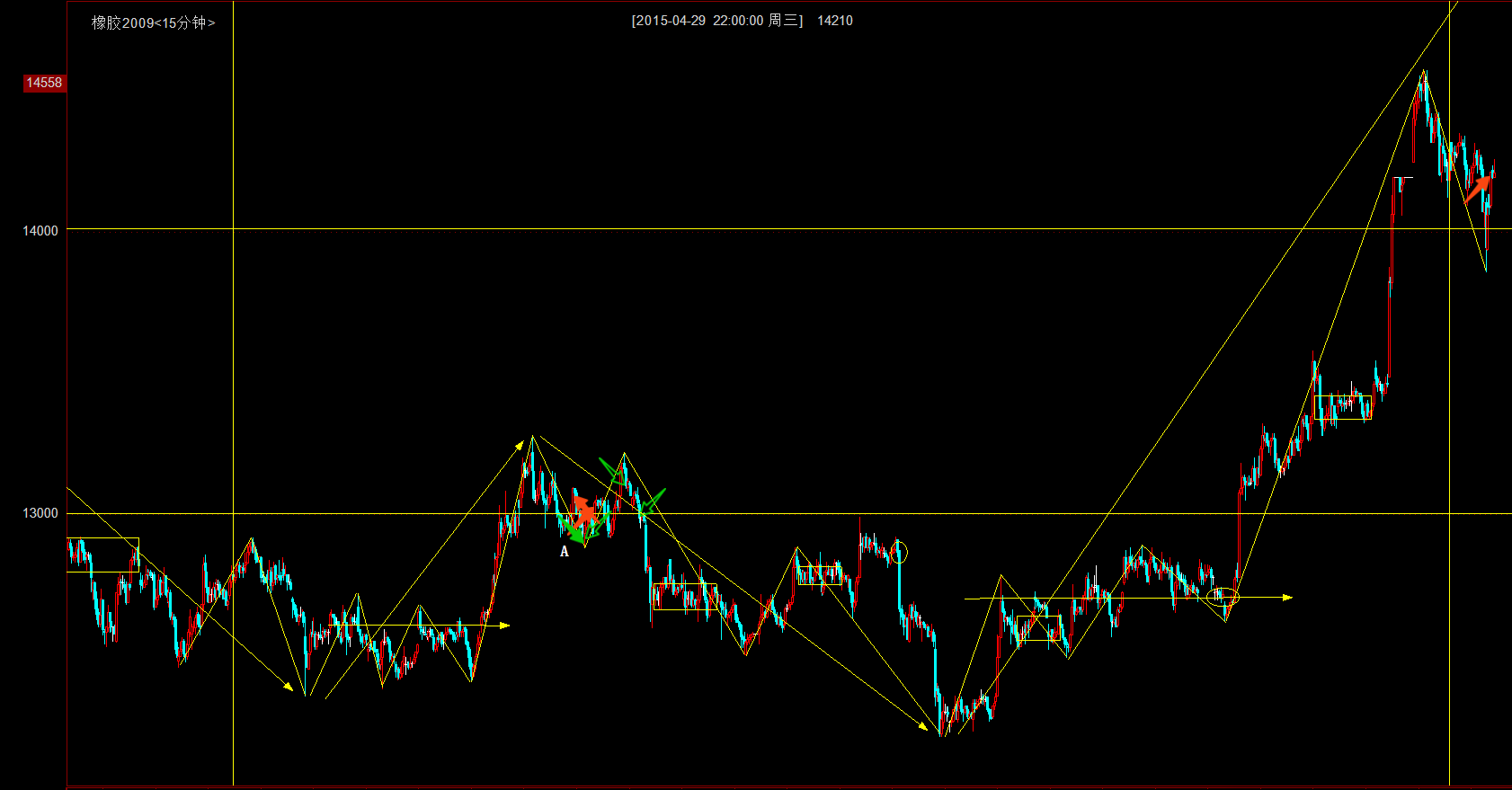Click the orange arrow above label A
This screenshot has height=790, width=1512.
pos(583,510)
